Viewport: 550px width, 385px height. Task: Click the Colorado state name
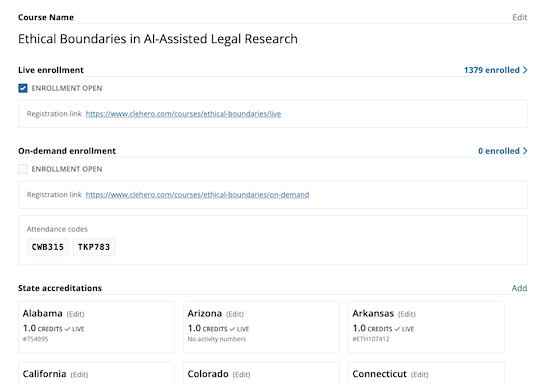[x=208, y=374]
